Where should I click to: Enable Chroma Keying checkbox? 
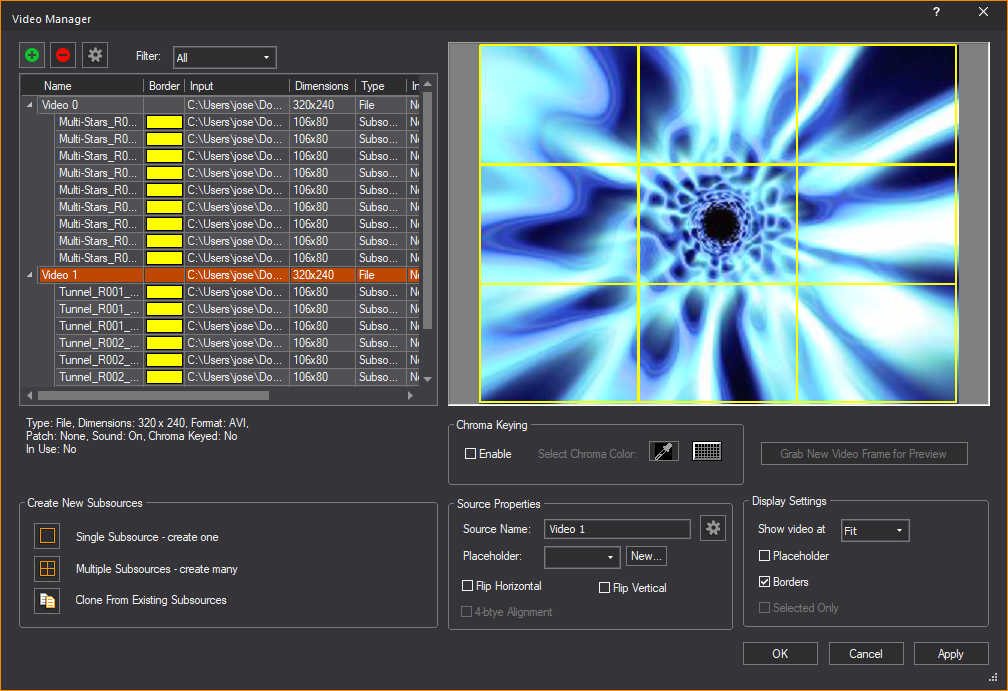[471, 454]
